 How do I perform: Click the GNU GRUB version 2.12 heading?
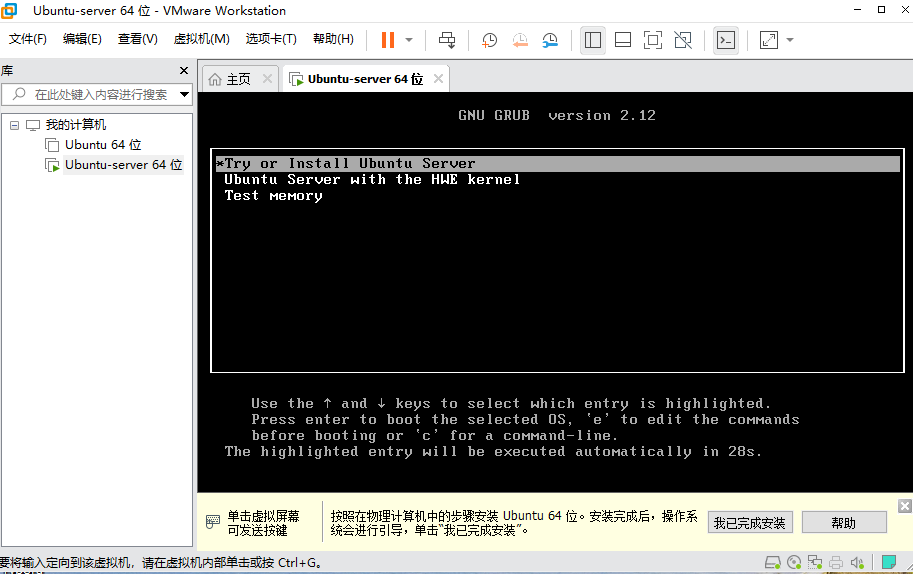click(557, 115)
